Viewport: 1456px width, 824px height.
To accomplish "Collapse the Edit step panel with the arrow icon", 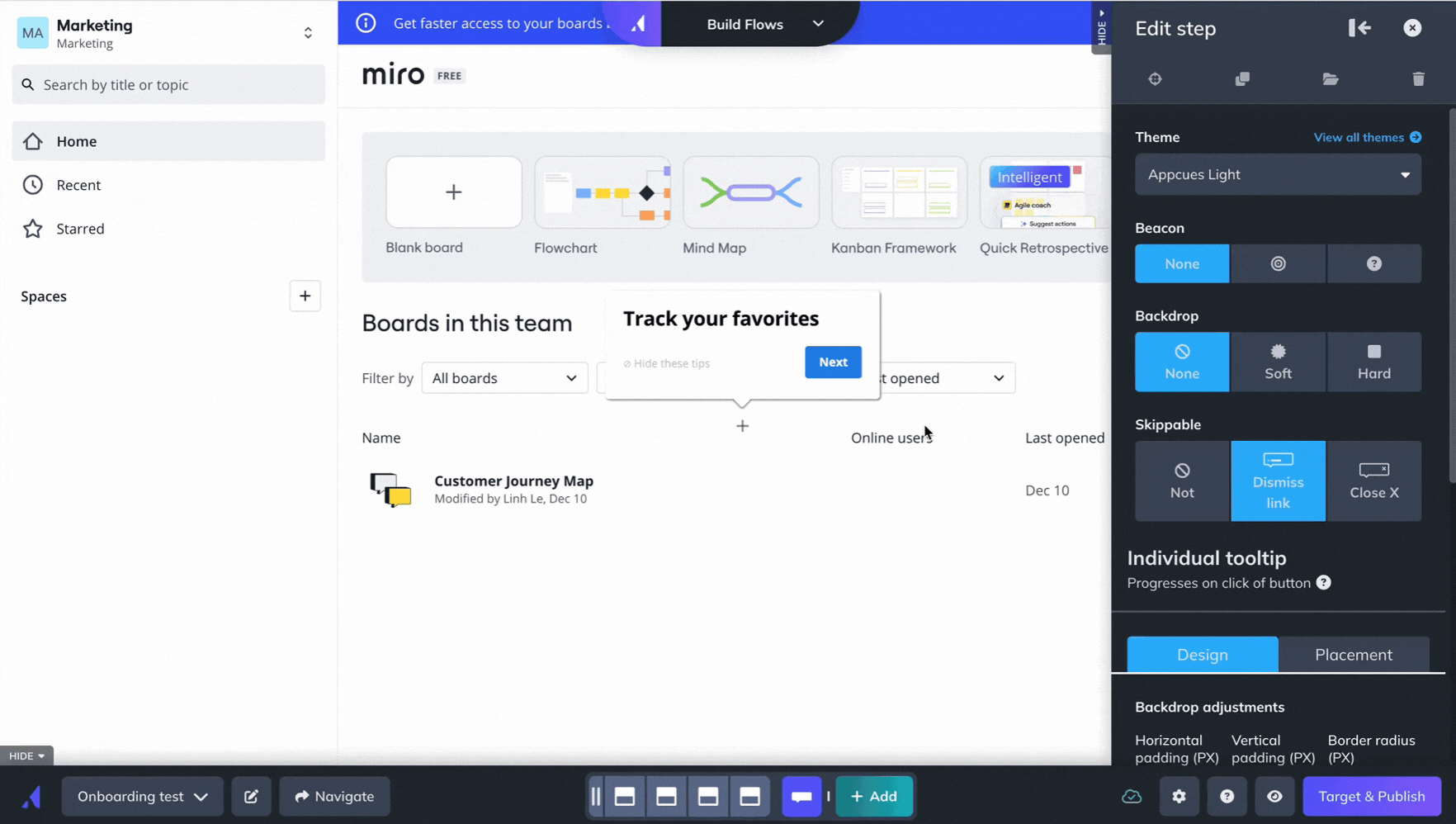I will (x=1359, y=27).
